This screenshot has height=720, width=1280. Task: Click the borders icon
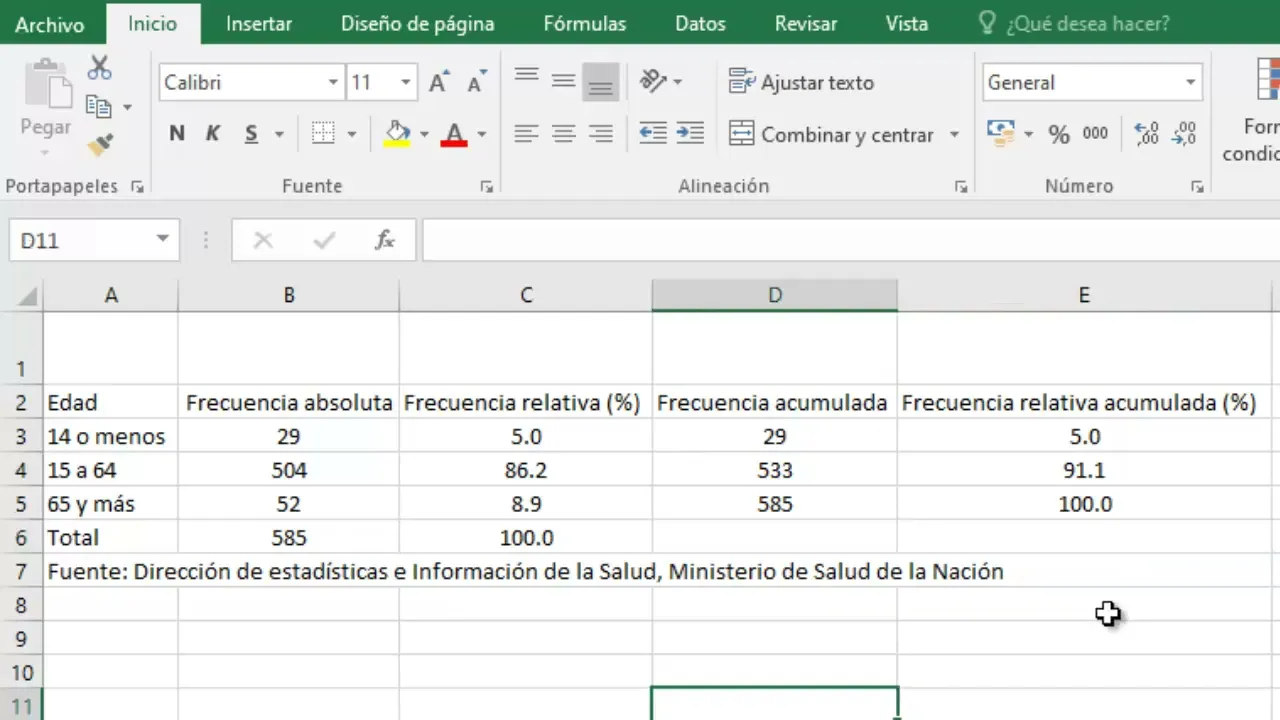[x=322, y=134]
